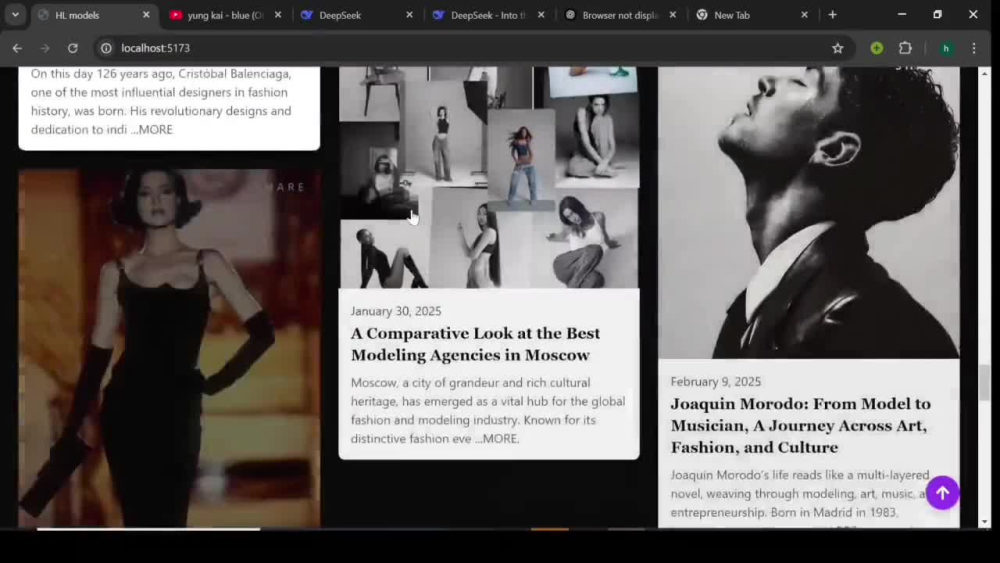Screen dimensions: 1000x563
Task: Click the model collage thumbnail image
Action: point(489,177)
